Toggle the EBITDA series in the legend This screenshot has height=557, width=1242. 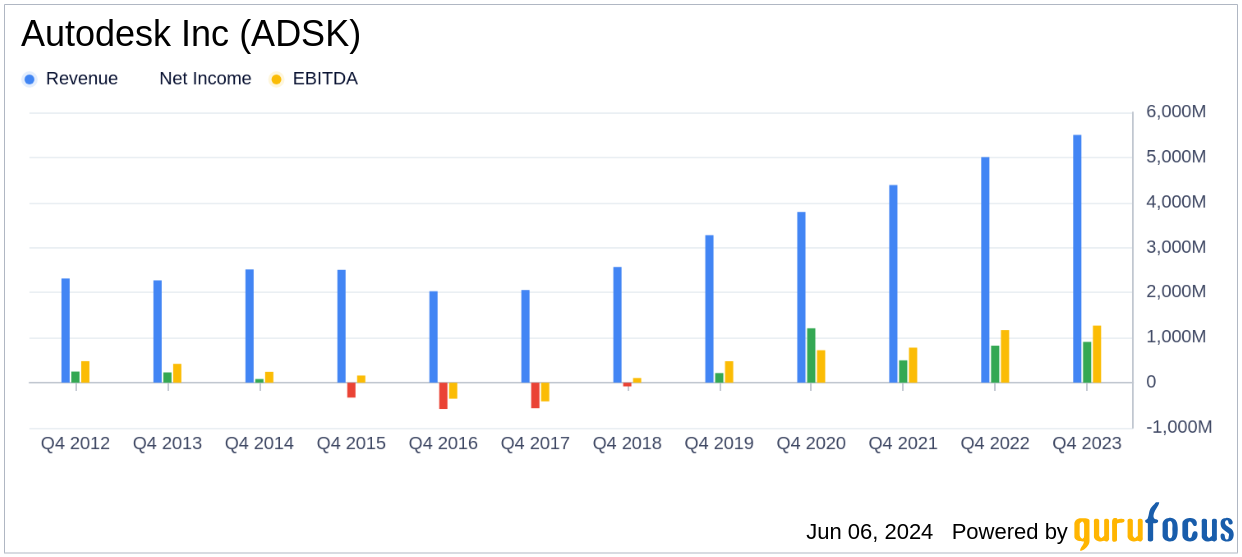[314, 79]
